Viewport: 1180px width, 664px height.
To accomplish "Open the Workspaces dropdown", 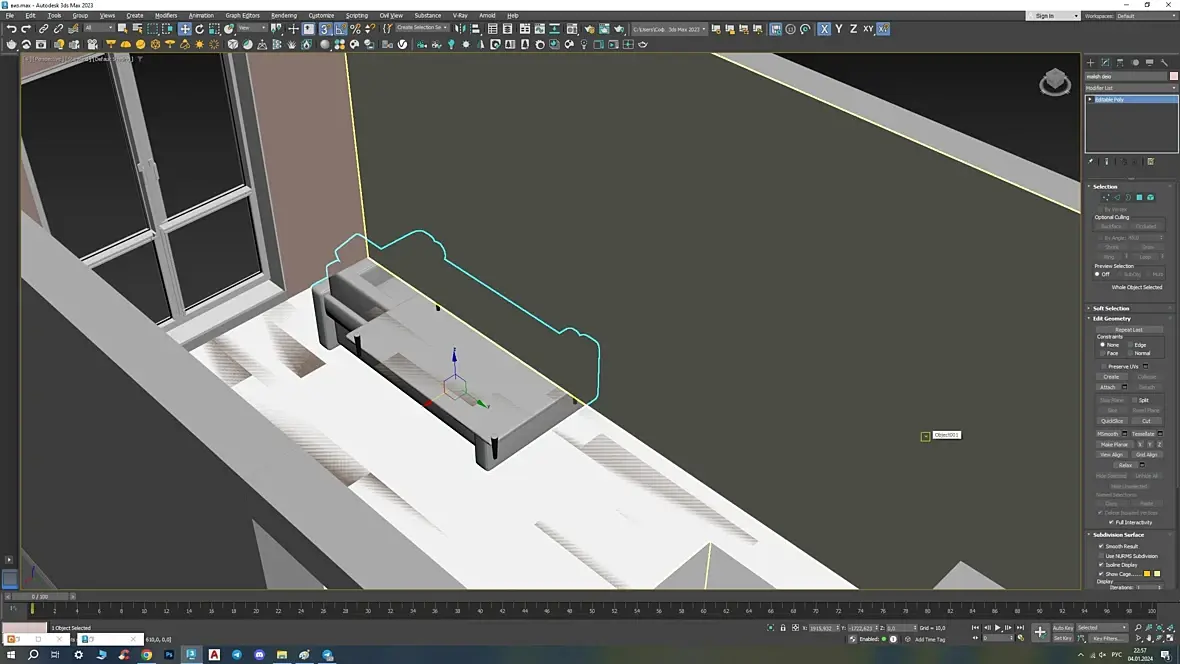I will (x=1146, y=16).
